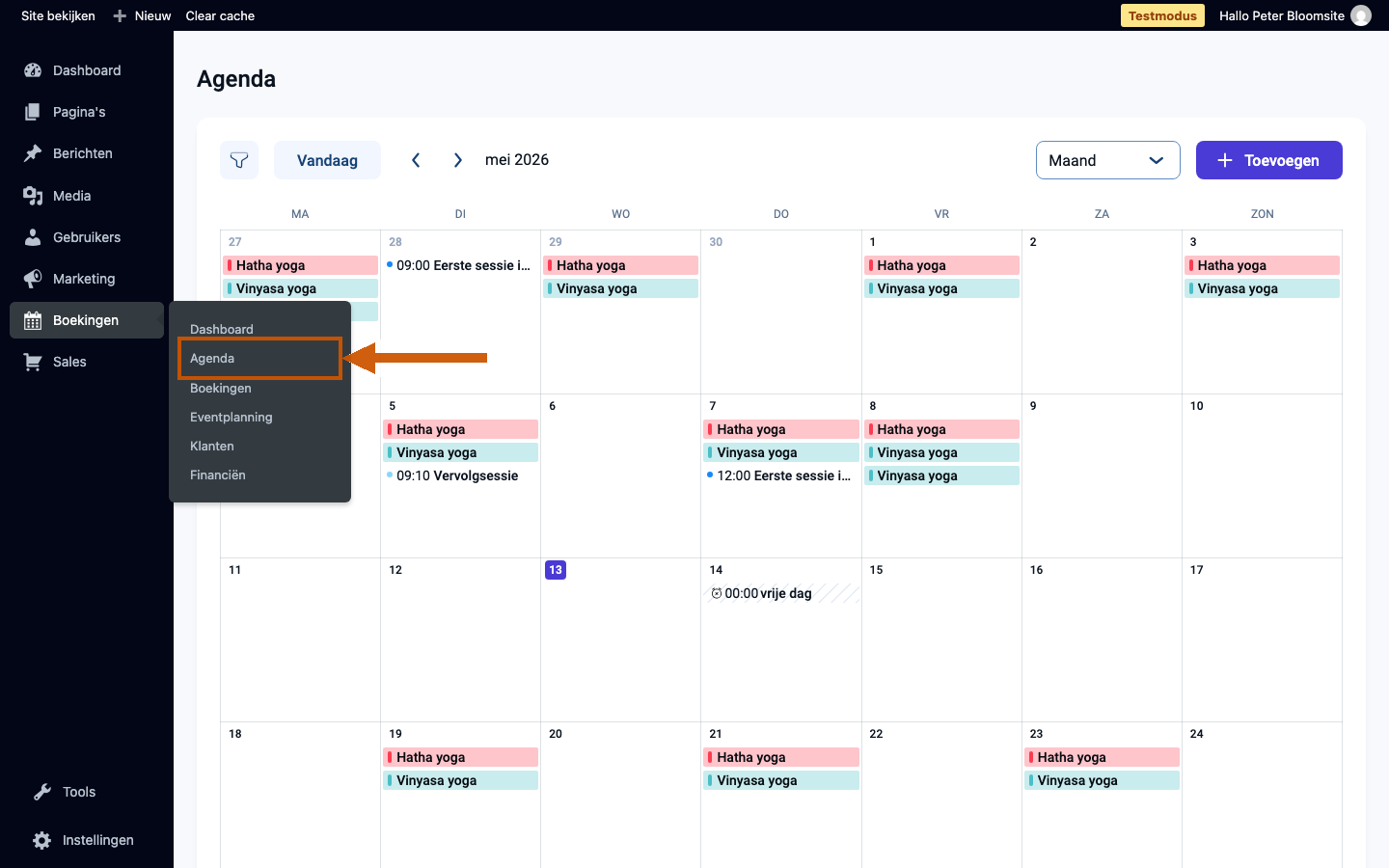Open the agenda filter funnel icon
This screenshot has width=1389, height=868.
[239, 160]
